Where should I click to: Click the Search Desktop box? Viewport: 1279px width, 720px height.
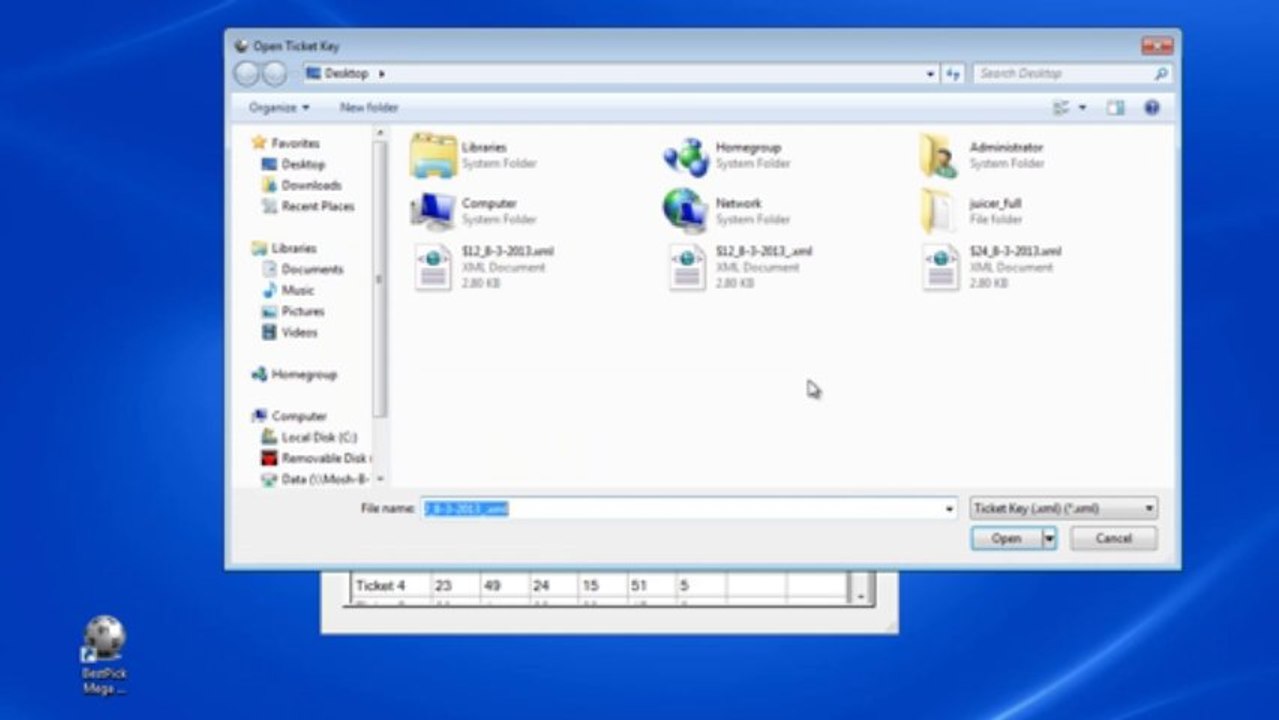click(1072, 73)
